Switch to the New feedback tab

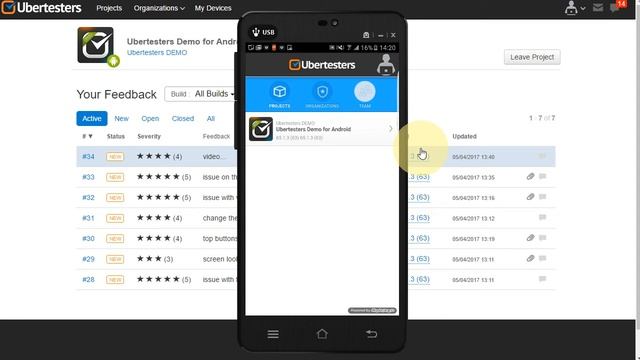click(x=121, y=118)
